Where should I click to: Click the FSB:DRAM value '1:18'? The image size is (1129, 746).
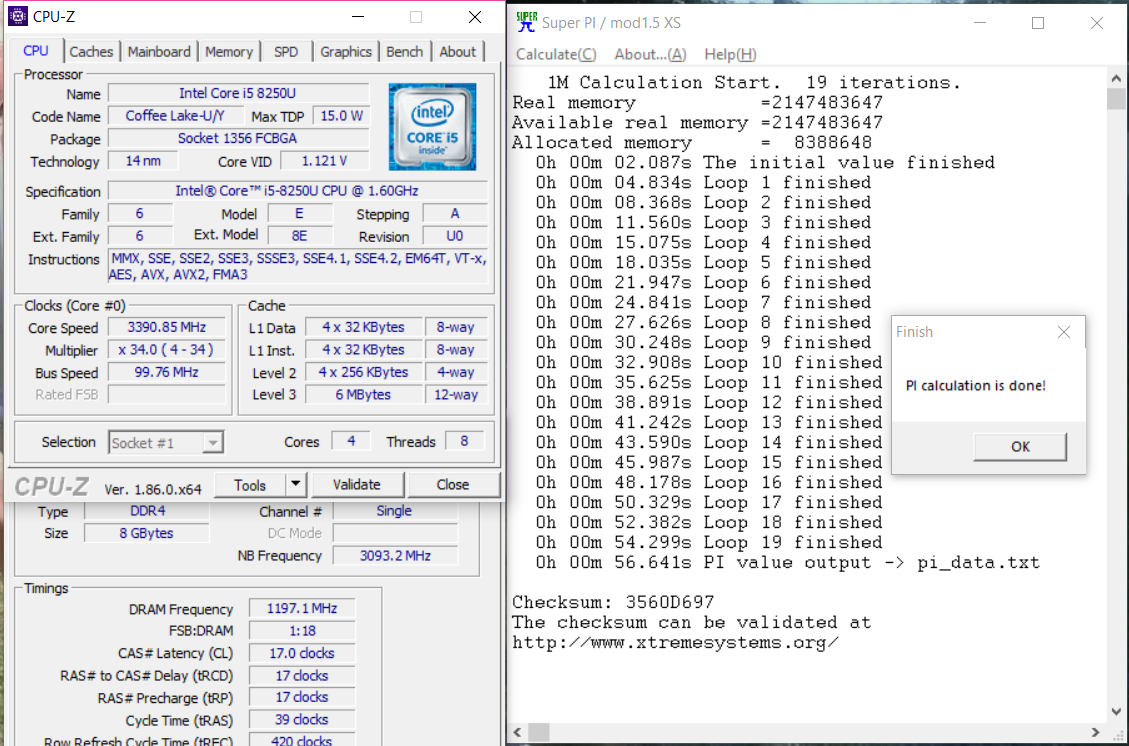pyautogui.click(x=302, y=631)
